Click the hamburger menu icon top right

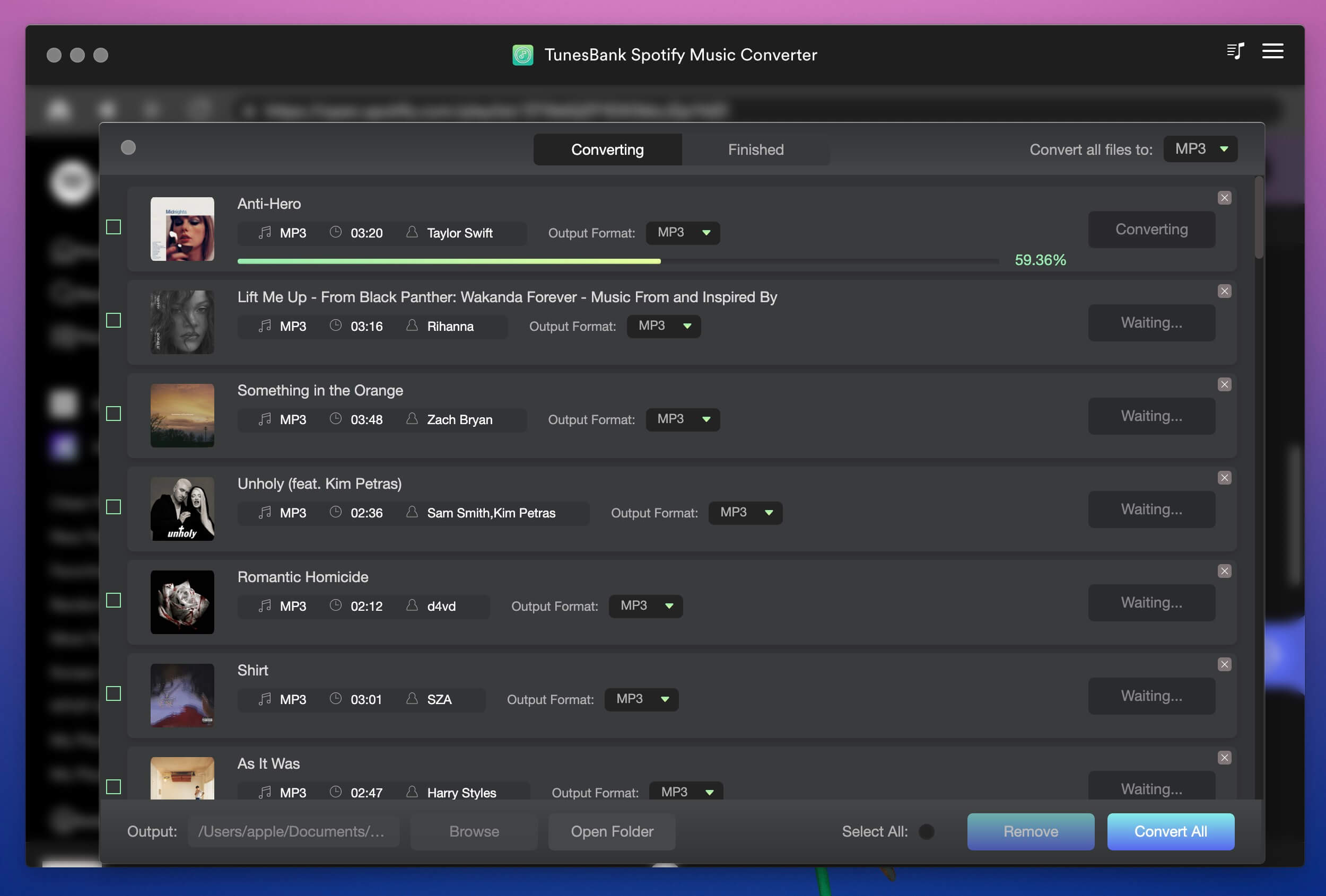pyautogui.click(x=1272, y=51)
